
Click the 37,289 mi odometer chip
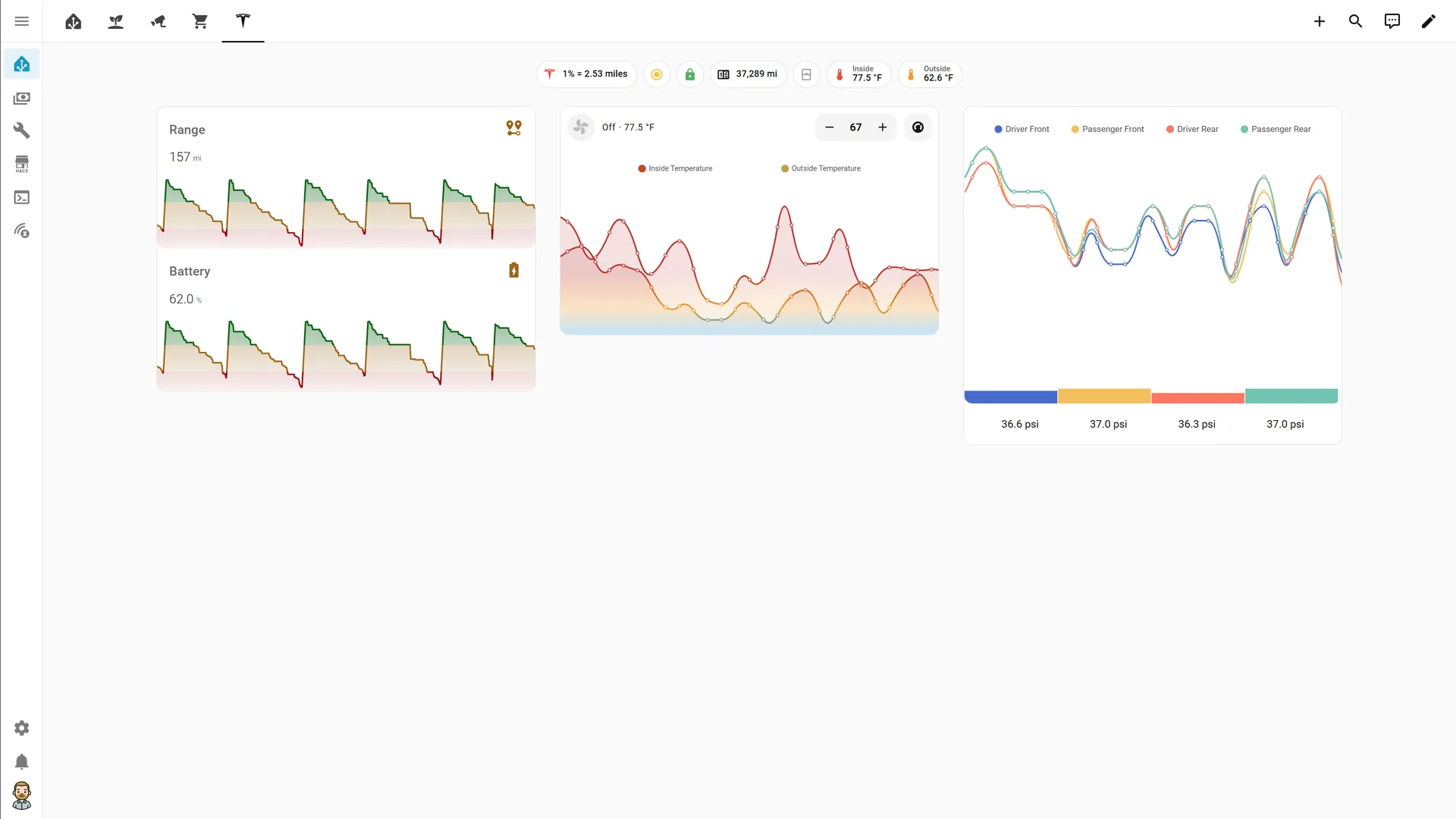point(748,74)
